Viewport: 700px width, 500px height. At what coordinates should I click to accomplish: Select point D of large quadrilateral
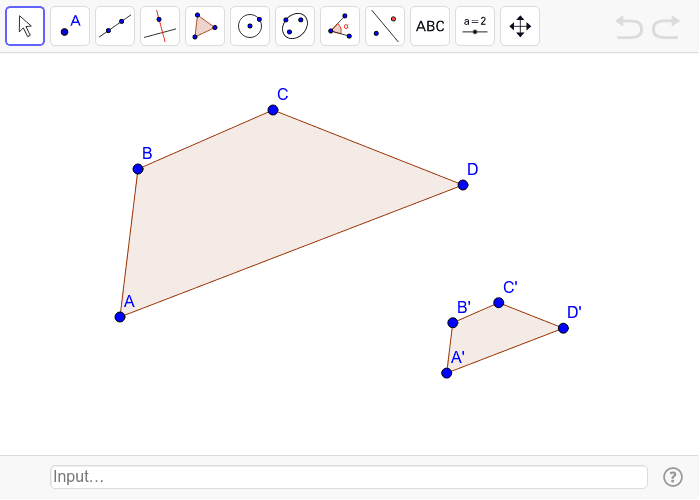click(x=463, y=185)
